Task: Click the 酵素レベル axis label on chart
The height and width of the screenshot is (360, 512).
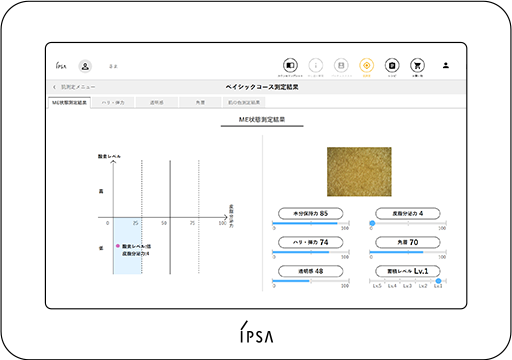Action: point(109,156)
